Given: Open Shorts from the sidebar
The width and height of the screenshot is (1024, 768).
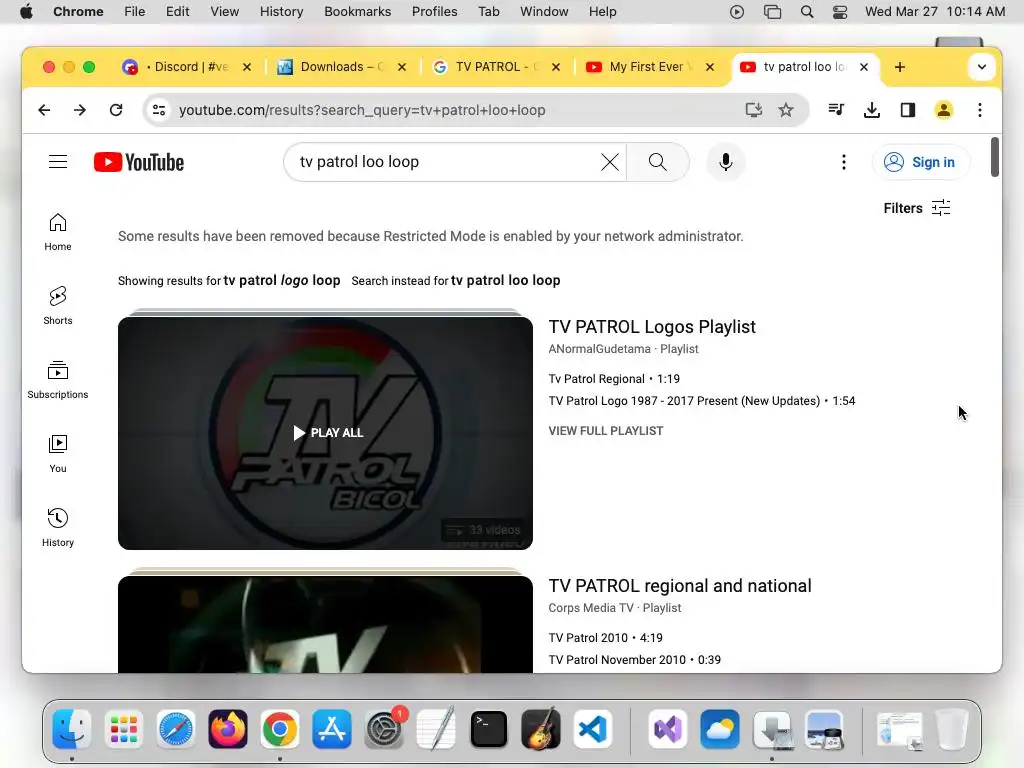Looking at the screenshot, I should [x=58, y=306].
